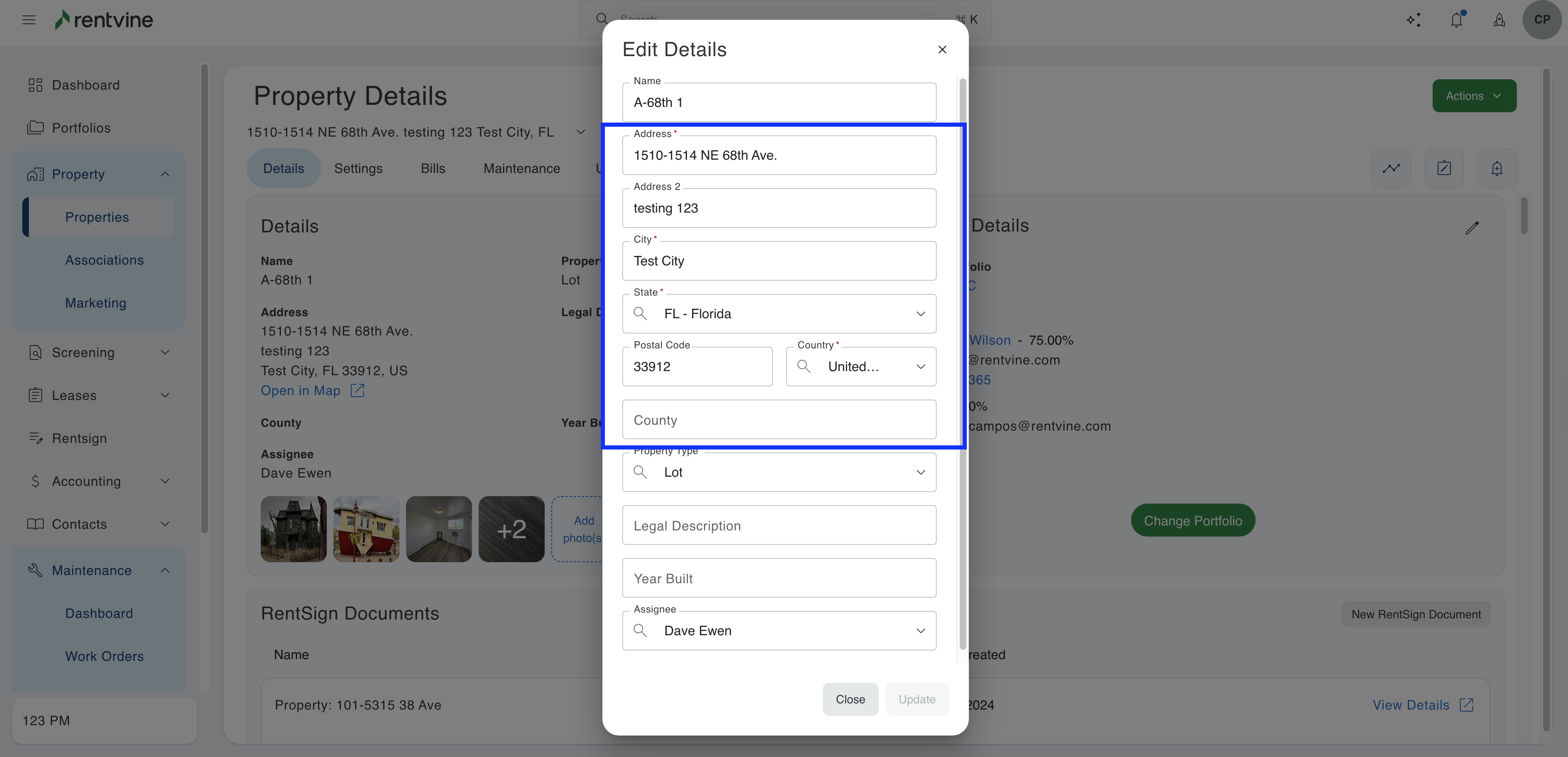Image resolution: width=1568 pixels, height=757 pixels.
Task: Close the Edit Details dialog with X
Action: [x=942, y=50]
